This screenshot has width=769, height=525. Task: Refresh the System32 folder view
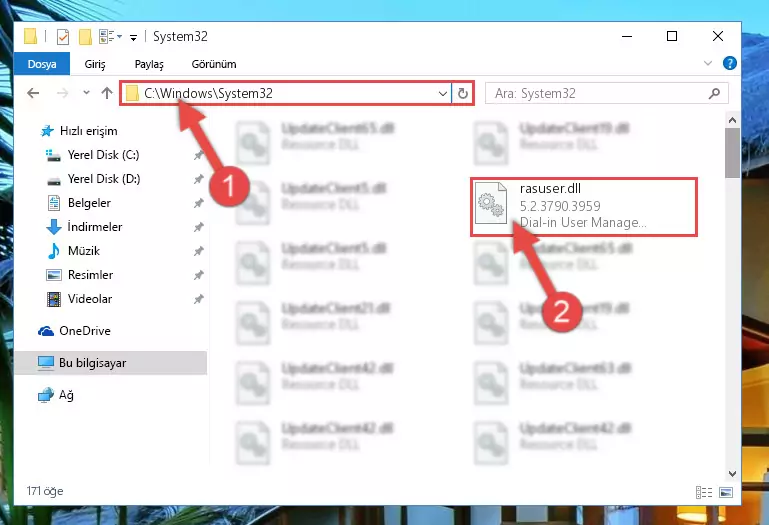(x=462, y=93)
